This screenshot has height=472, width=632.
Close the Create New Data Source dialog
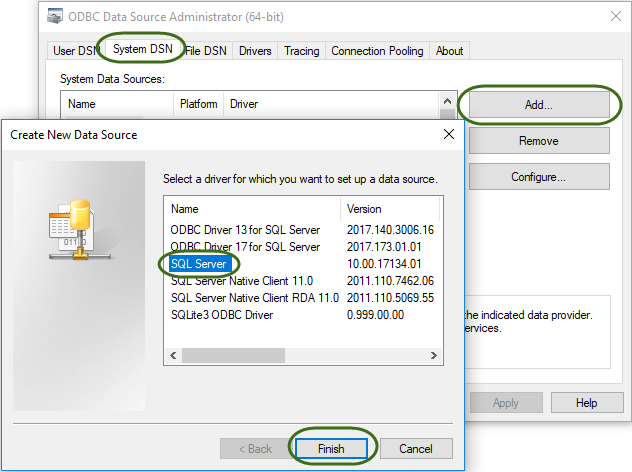click(x=449, y=134)
